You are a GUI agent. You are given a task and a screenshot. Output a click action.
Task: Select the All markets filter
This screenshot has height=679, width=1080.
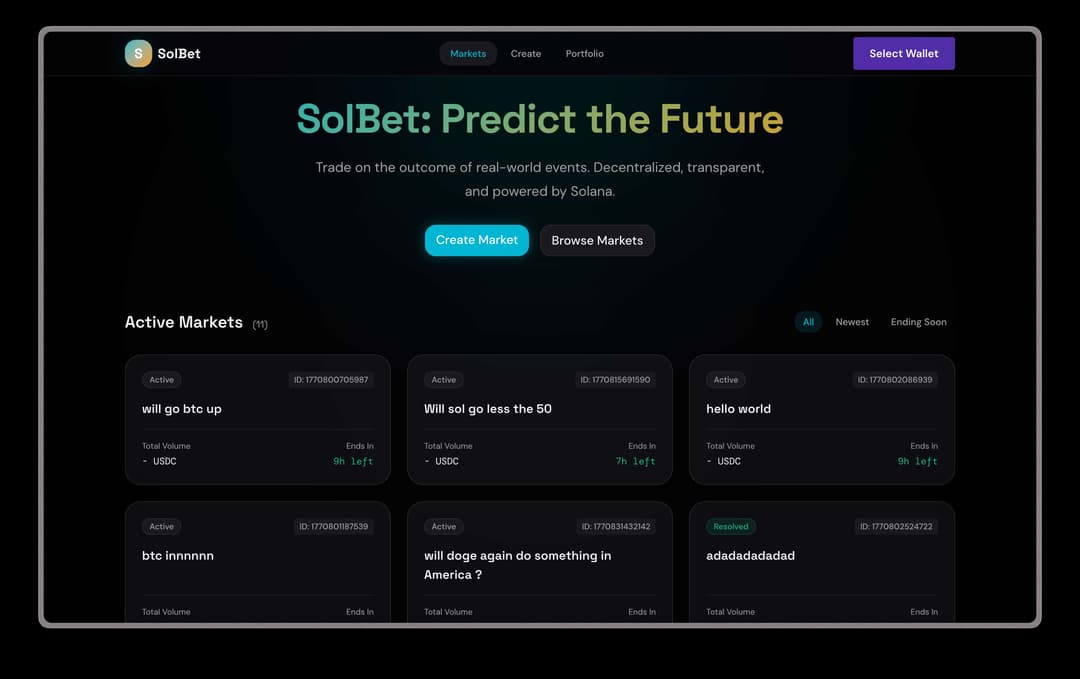(x=808, y=321)
